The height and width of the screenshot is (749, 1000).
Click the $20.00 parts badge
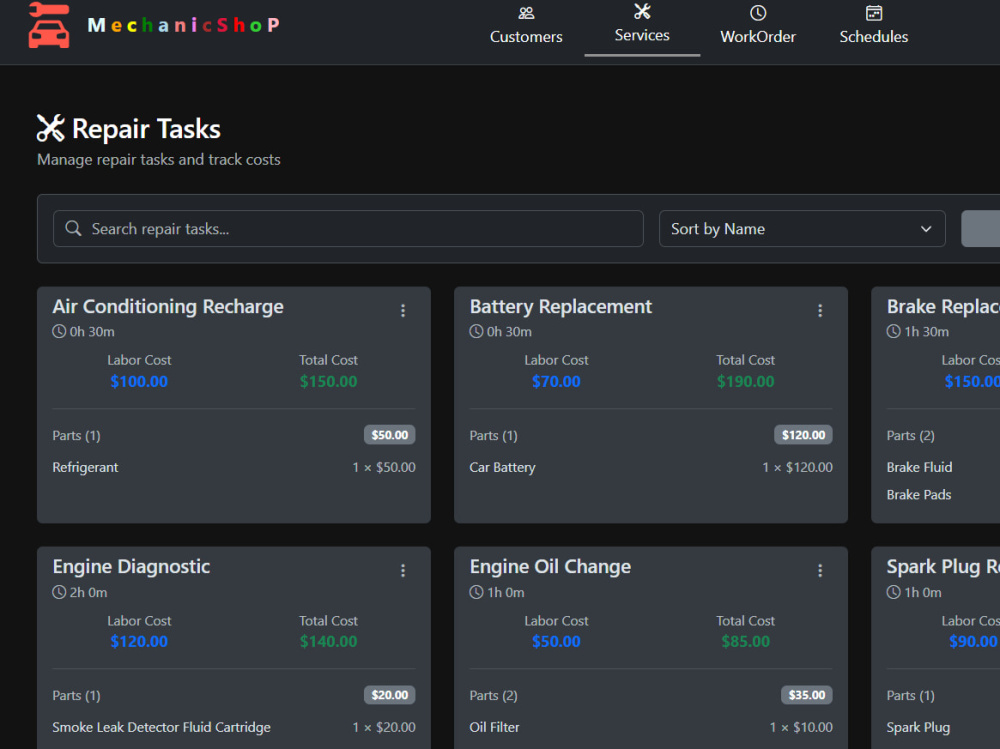coord(390,695)
